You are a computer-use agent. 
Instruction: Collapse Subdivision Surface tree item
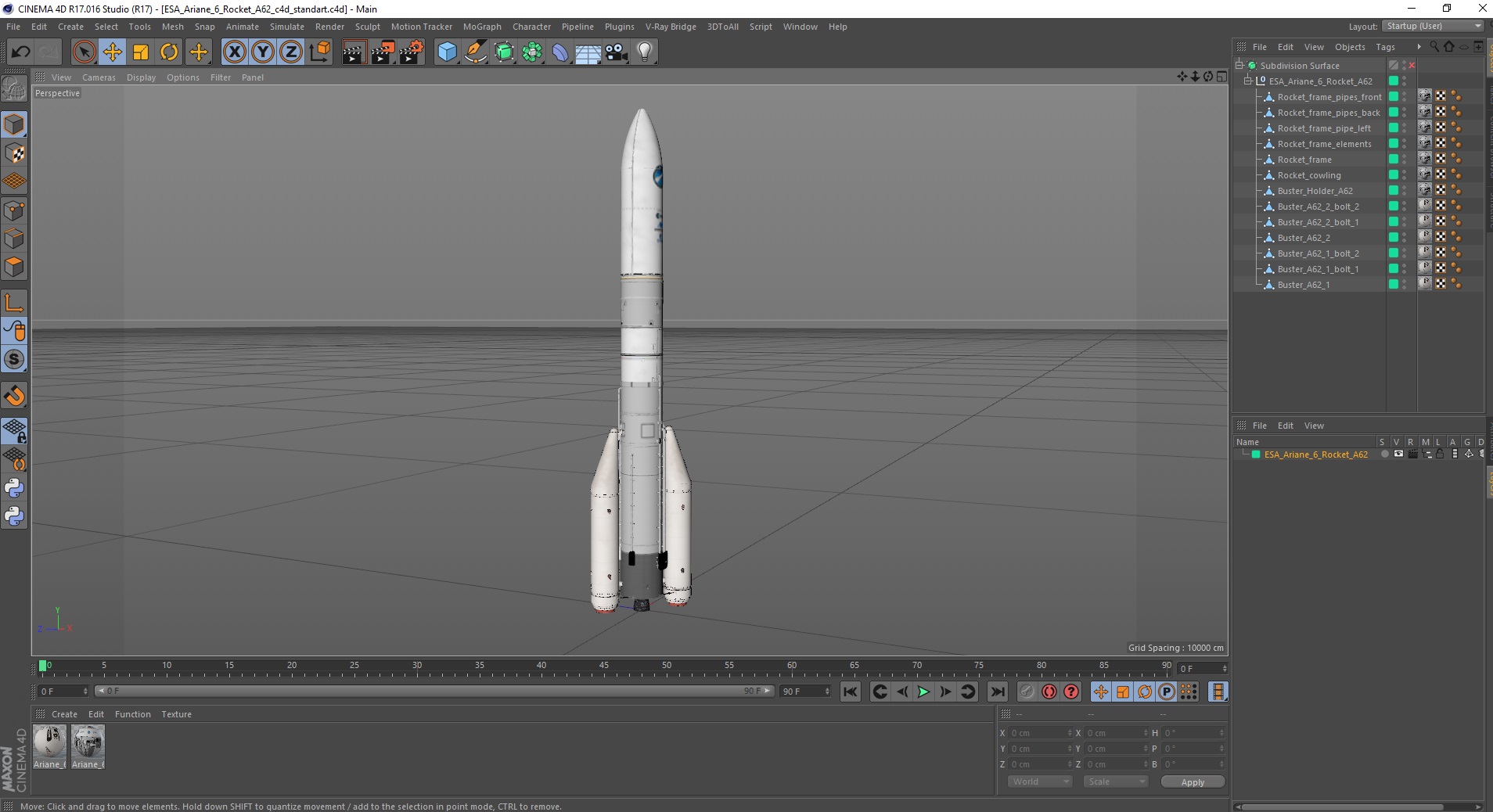[1239, 66]
